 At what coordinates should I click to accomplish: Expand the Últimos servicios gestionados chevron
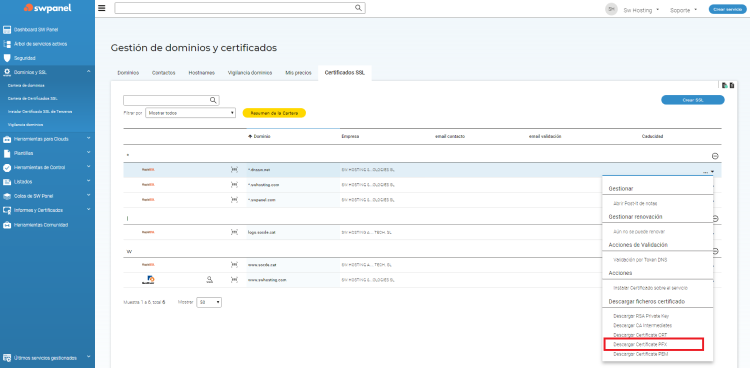[88, 357]
